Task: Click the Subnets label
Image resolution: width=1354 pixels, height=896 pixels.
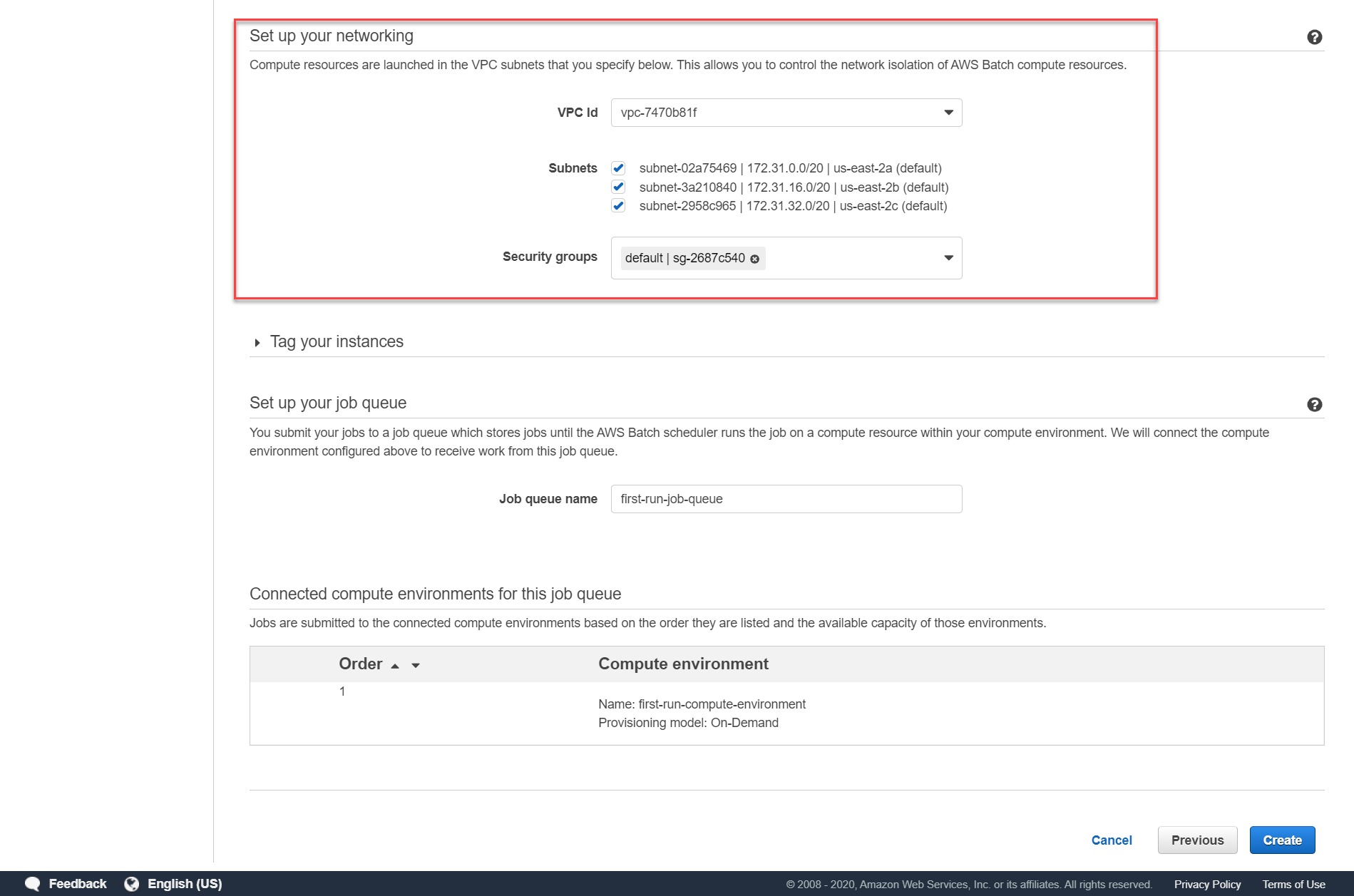Action: coord(573,168)
